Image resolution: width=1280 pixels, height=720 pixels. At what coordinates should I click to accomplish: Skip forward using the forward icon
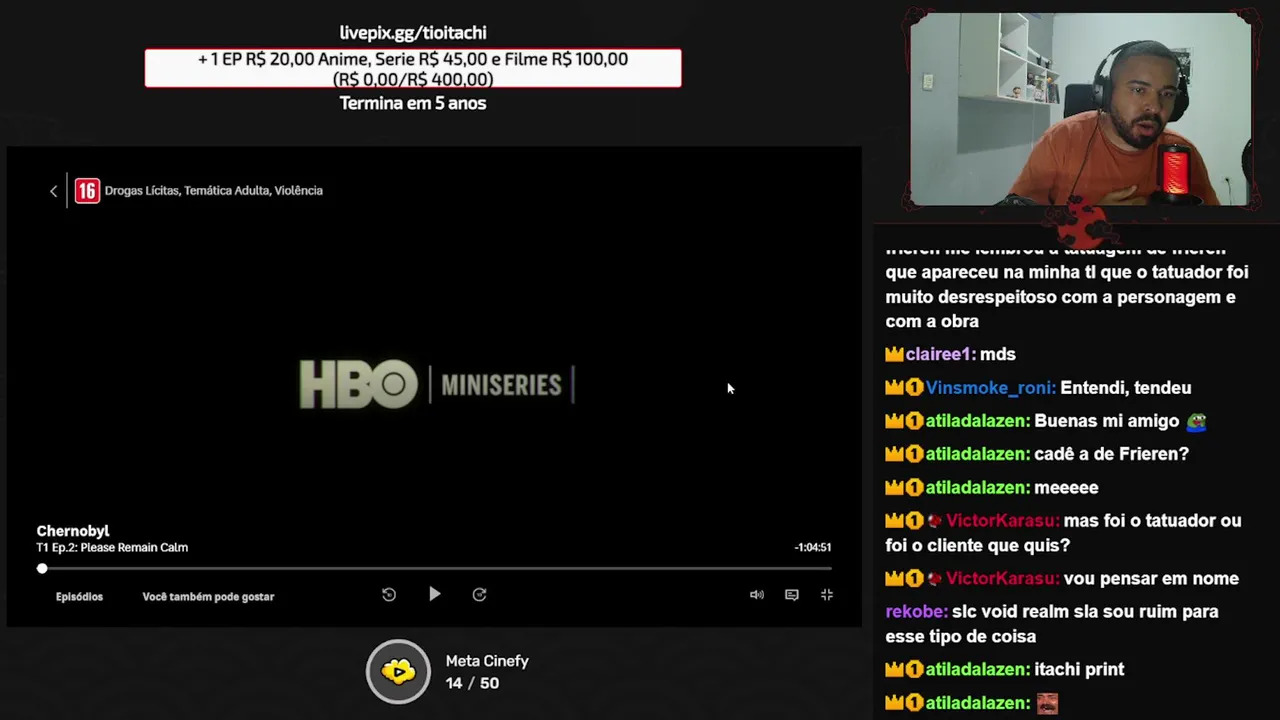(480, 595)
